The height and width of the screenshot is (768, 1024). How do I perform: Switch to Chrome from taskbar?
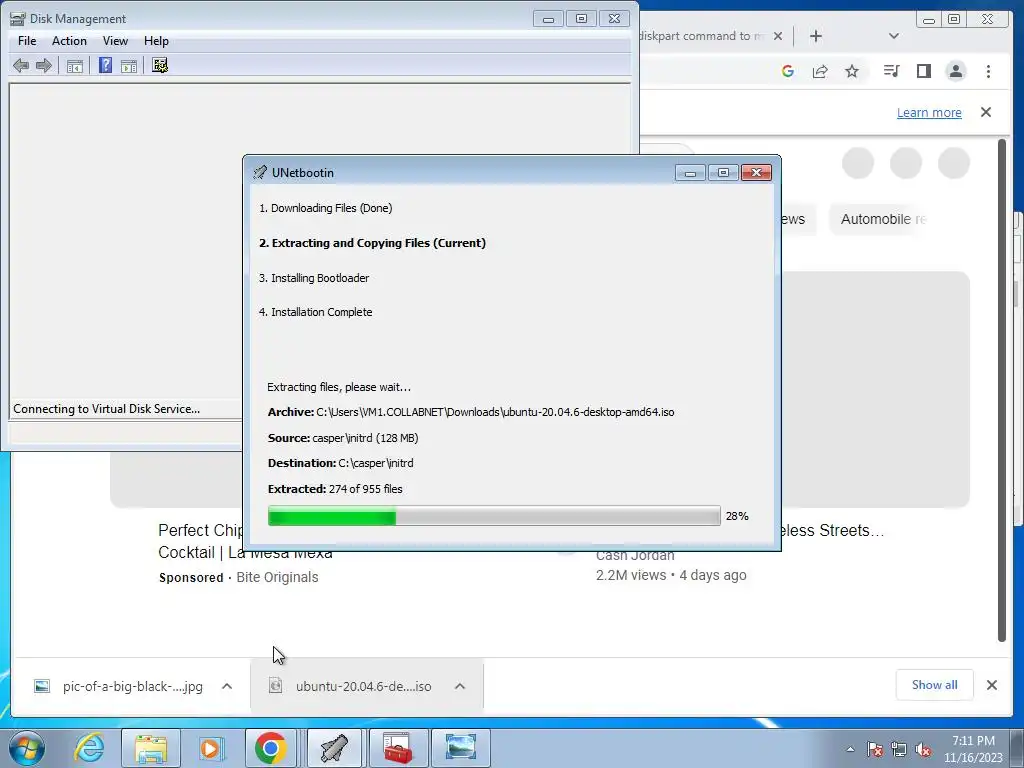[271, 748]
